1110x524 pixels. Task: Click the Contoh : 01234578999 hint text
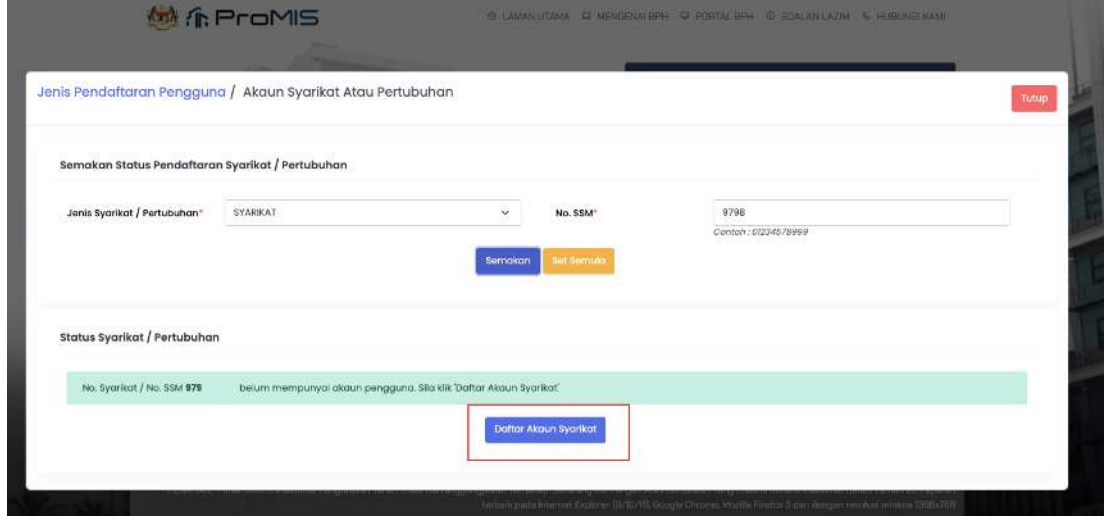[761, 232]
